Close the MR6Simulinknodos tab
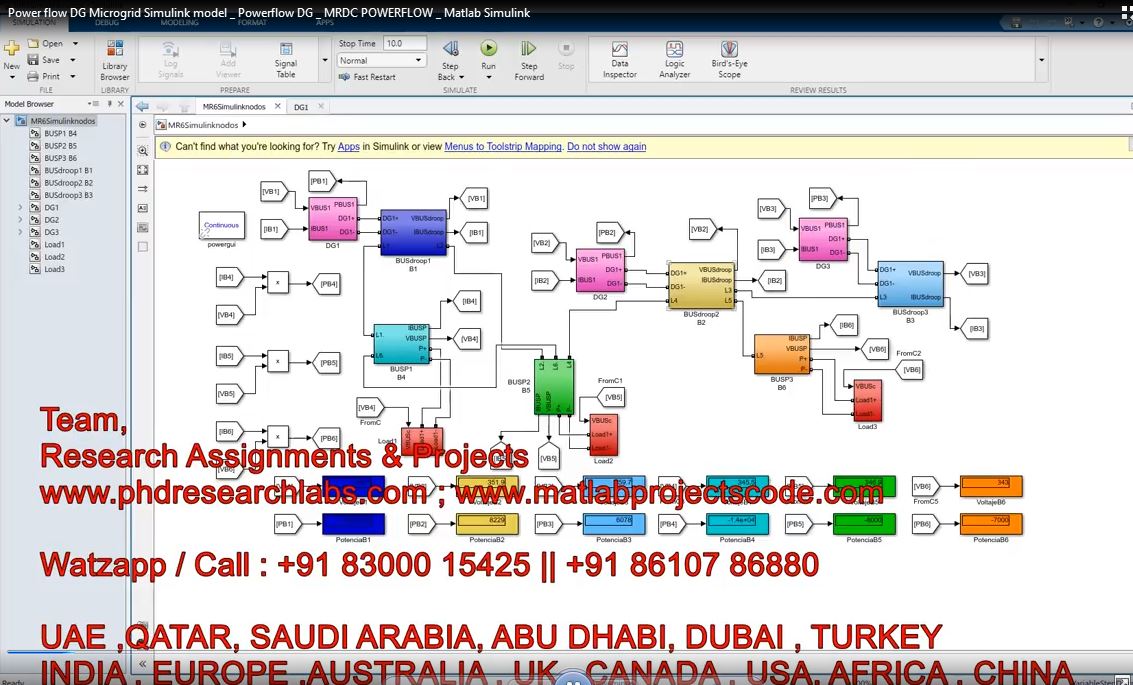The height and width of the screenshot is (685, 1133). tap(277, 106)
